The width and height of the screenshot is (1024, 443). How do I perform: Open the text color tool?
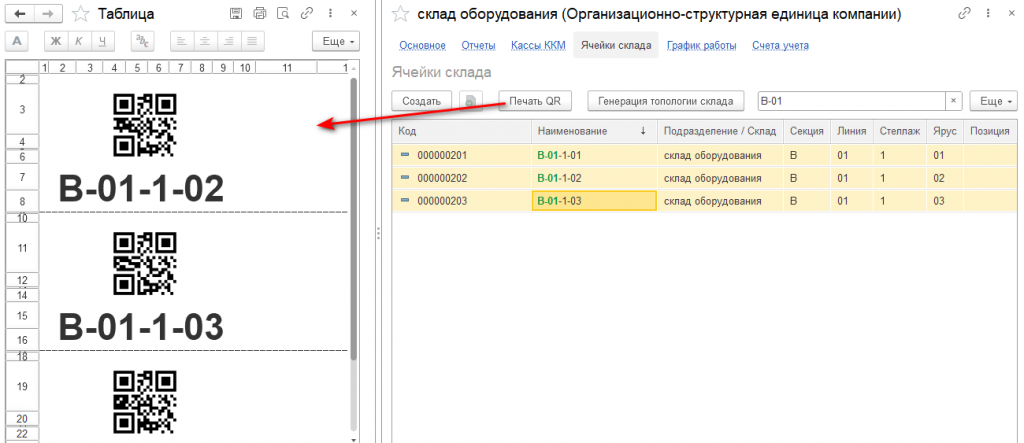point(140,41)
